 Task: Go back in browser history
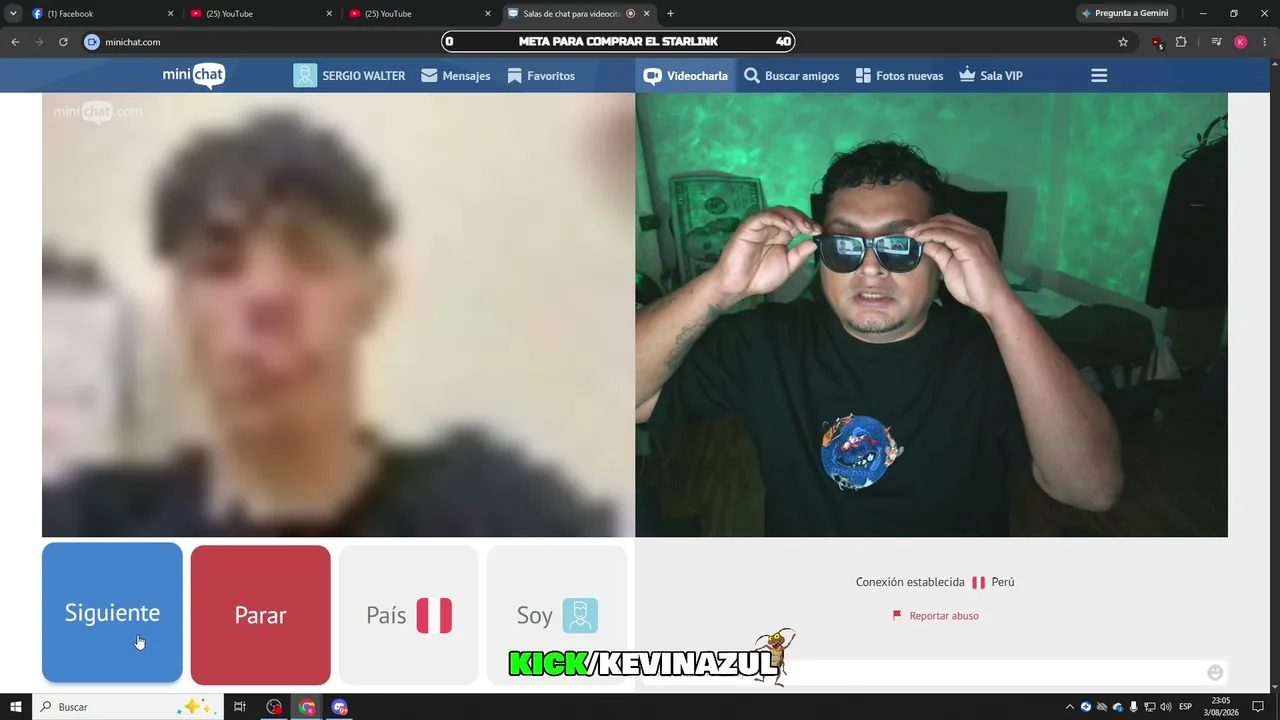tap(15, 42)
